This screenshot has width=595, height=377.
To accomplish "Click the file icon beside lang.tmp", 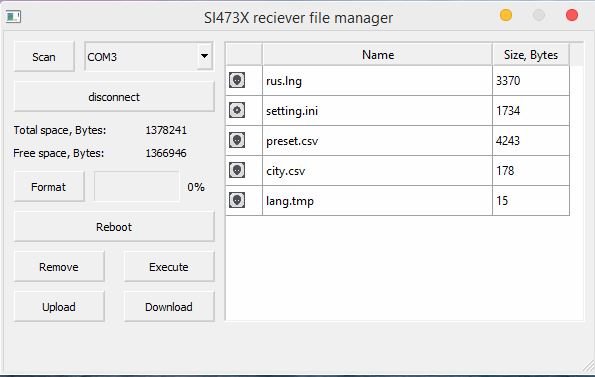I will [237, 200].
